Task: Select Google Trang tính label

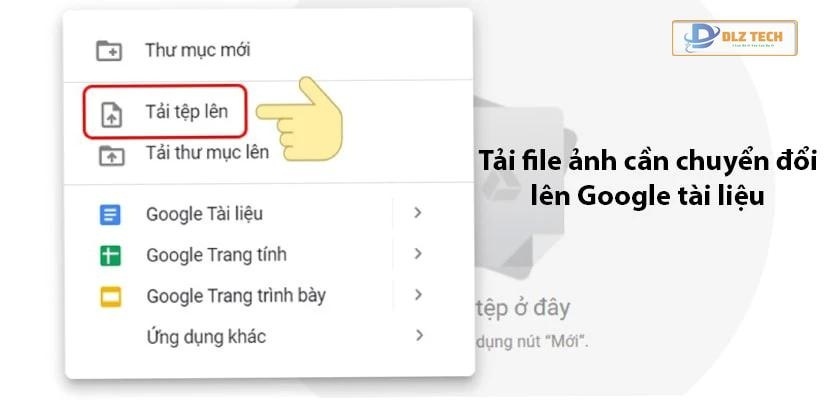Action: click(216, 255)
